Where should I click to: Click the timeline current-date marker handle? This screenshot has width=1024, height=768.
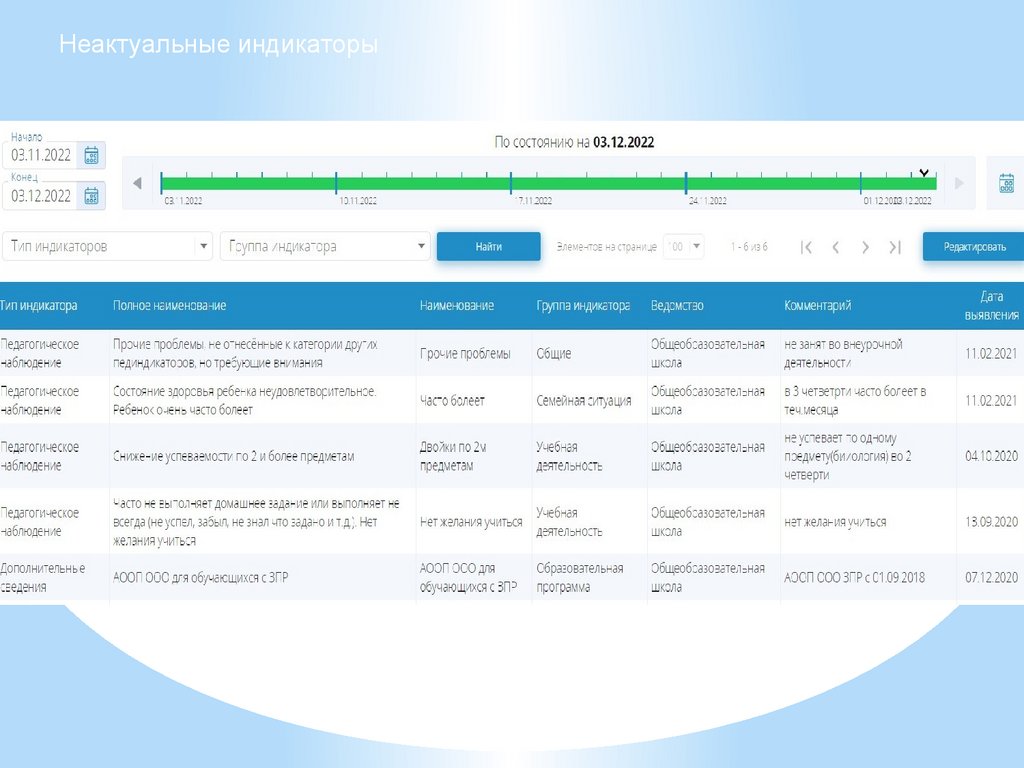pos(924,173)
